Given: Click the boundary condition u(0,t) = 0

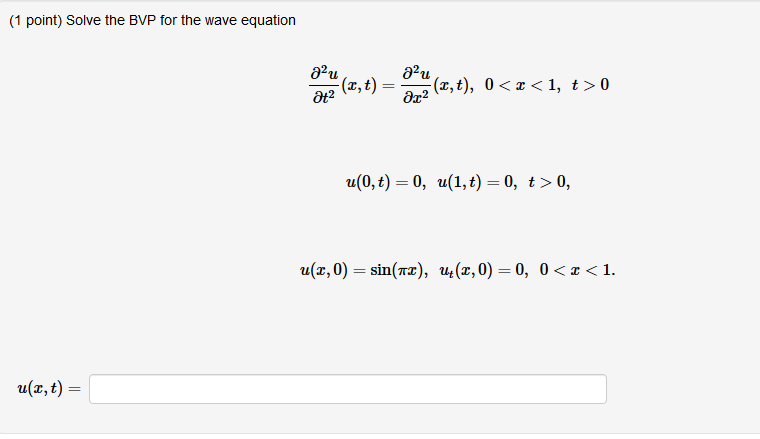Looking at the screenshot, I should tap(383, 182).
